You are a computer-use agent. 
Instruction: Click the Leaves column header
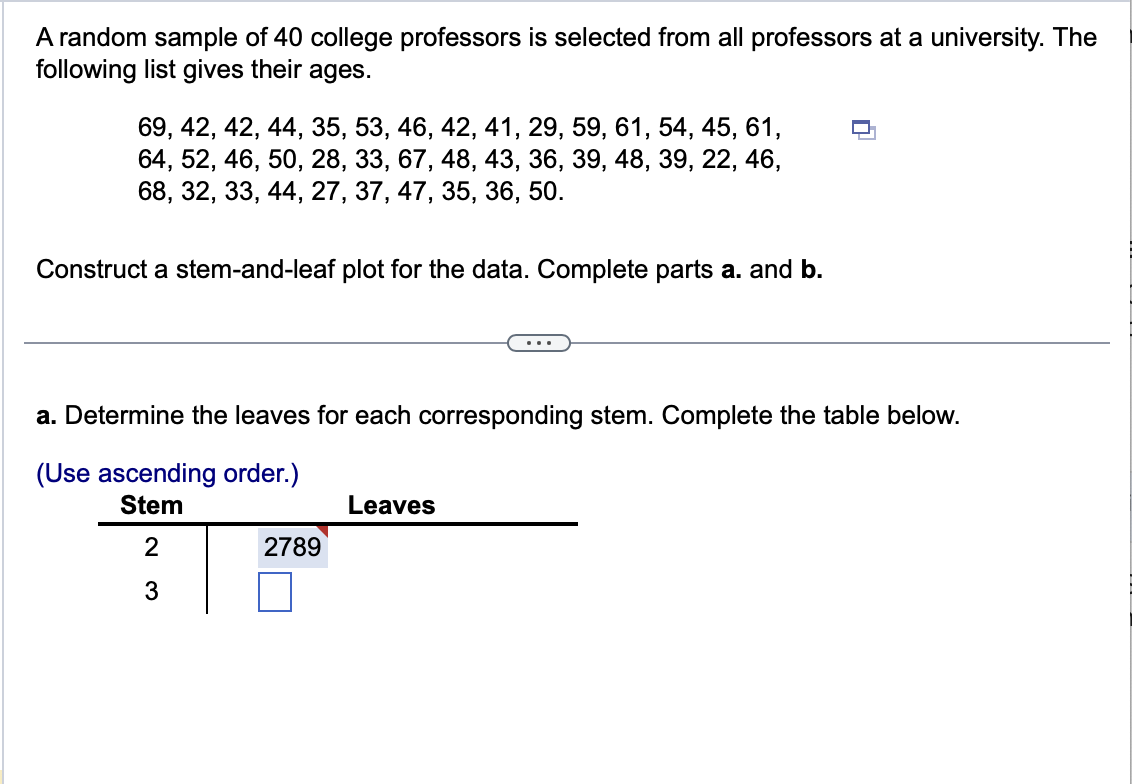(x=391, y=505)
